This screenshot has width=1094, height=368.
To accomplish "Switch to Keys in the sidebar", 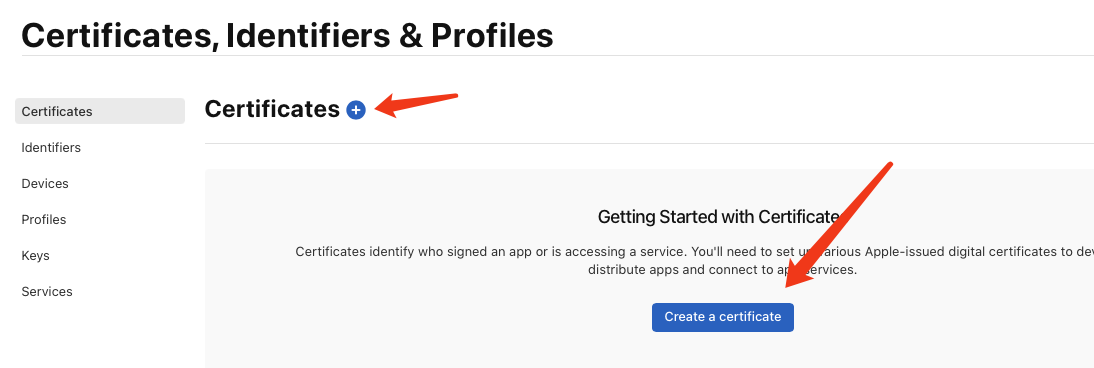I will click(36, 256).
